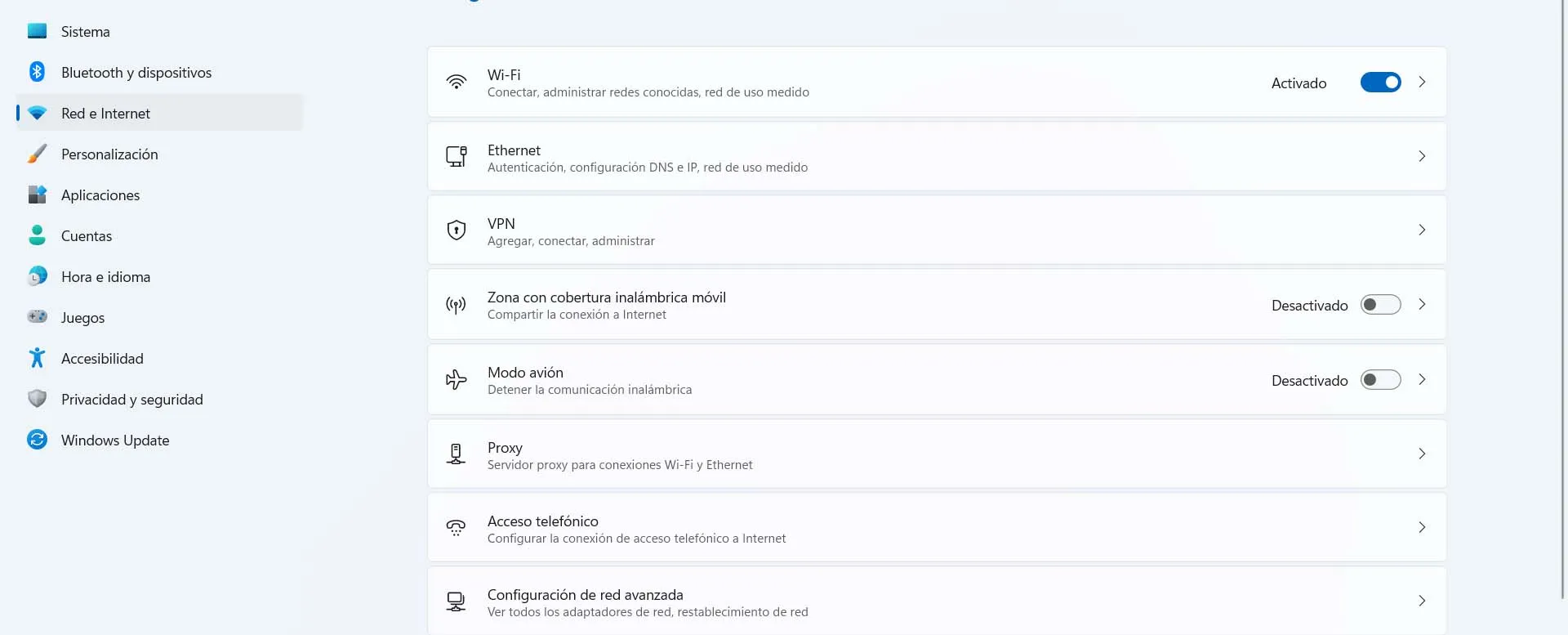The height and width of the screenshot is (635, 1568).
Task: Click Desactivado label in Modo avión row
Action: pyautogui.click(x=1309, y=380)
